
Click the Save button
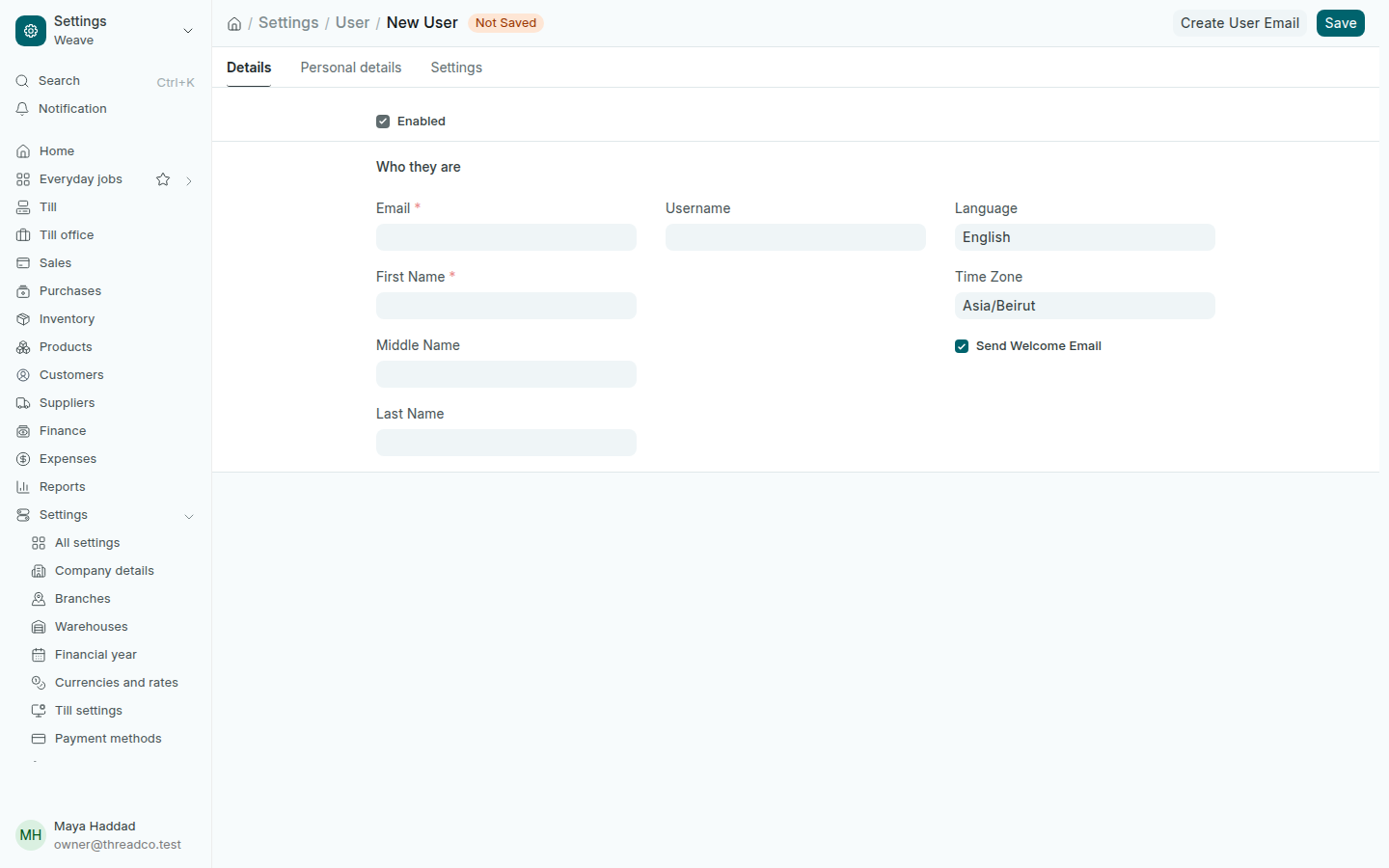(1341, 23)
